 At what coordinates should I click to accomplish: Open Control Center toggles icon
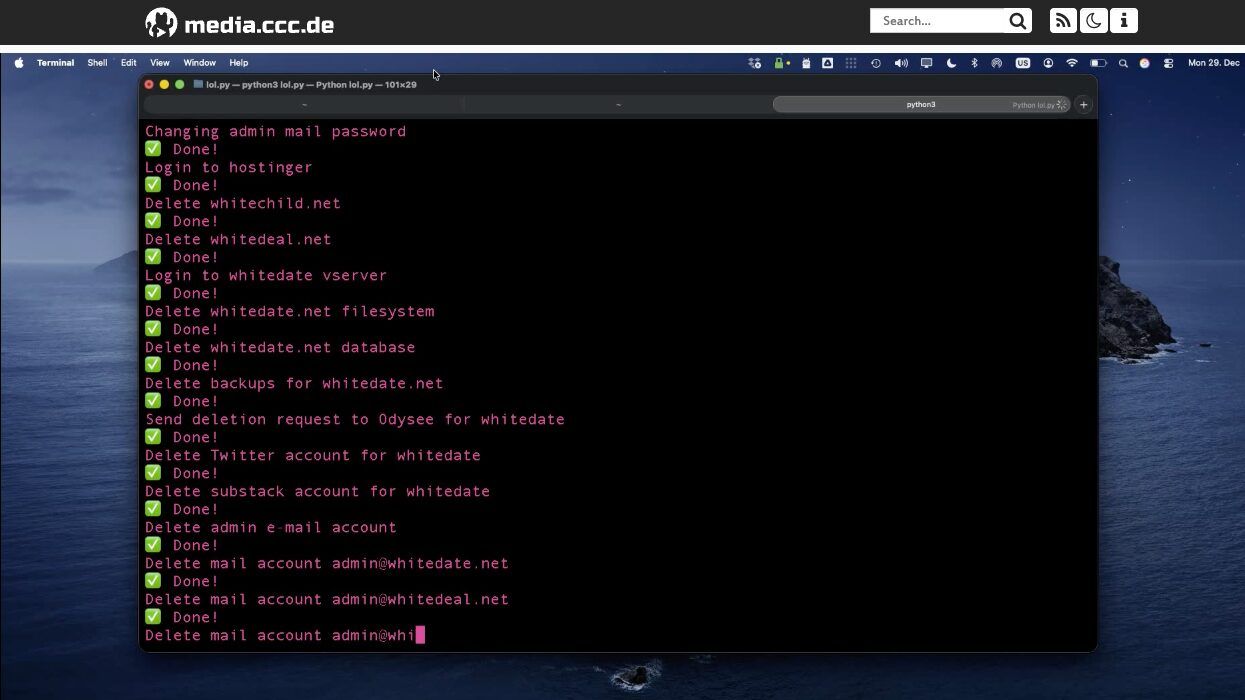[x=1168, y=63]
